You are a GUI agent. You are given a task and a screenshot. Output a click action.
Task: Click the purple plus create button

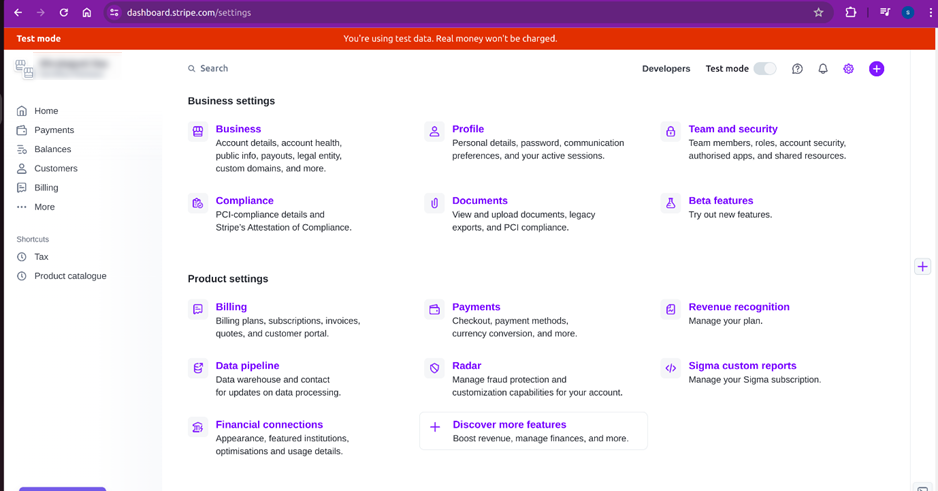[x=876, y=69]
